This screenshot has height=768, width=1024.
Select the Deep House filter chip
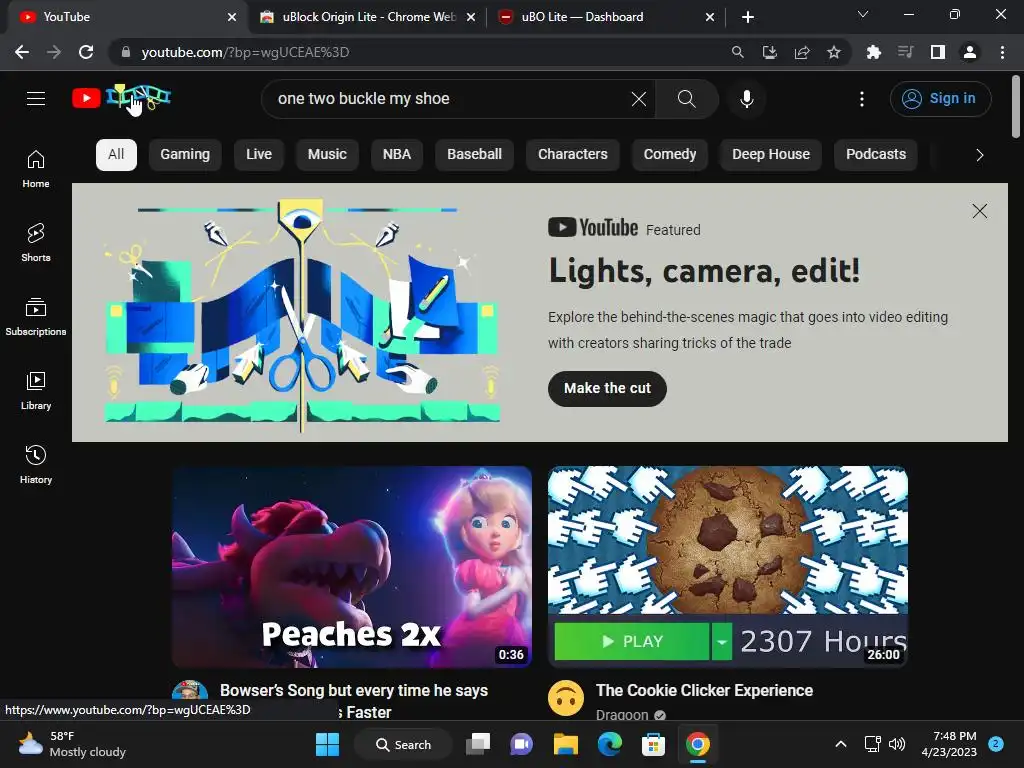point(771,155)
